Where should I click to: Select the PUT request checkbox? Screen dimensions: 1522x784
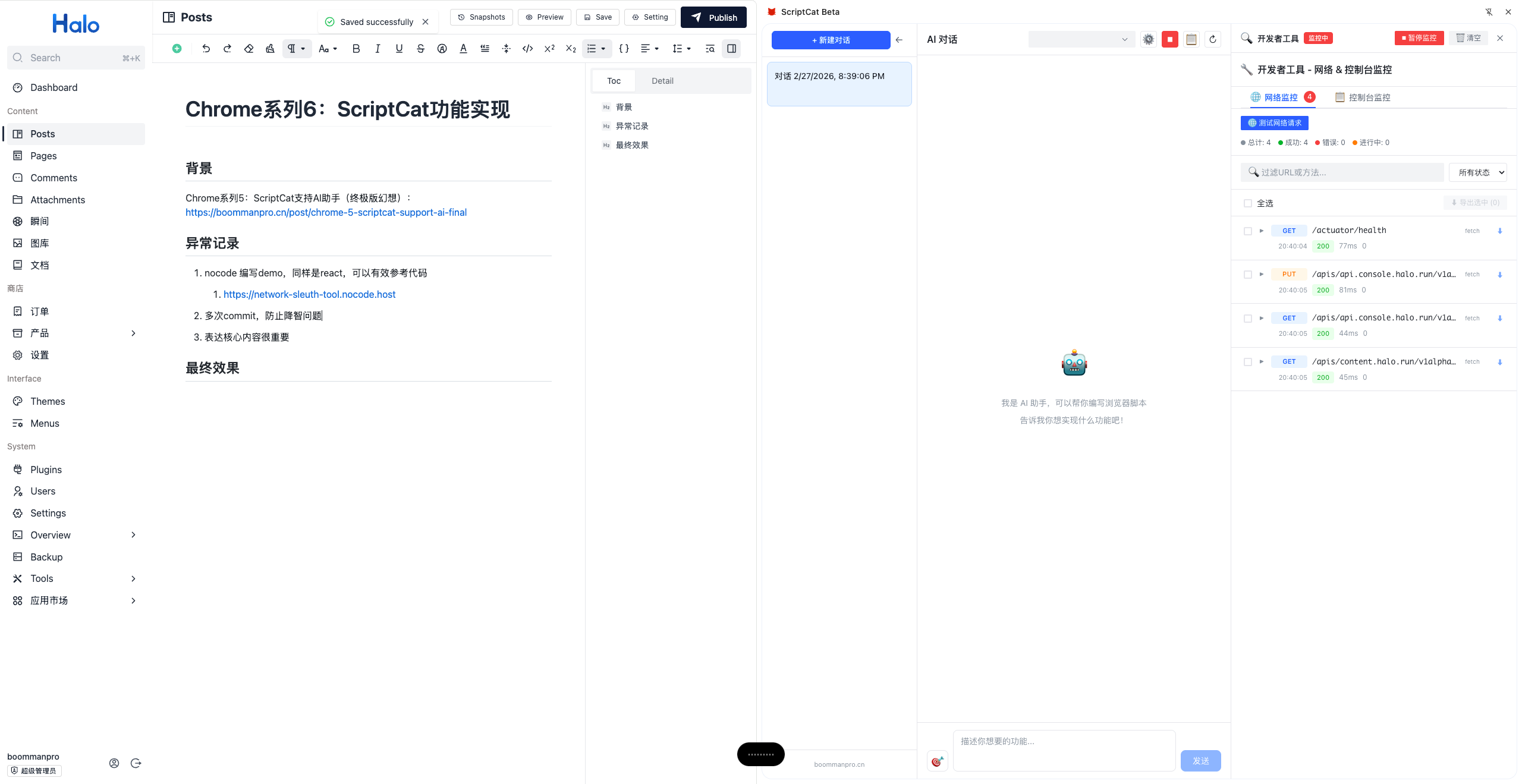[1248, 275]
